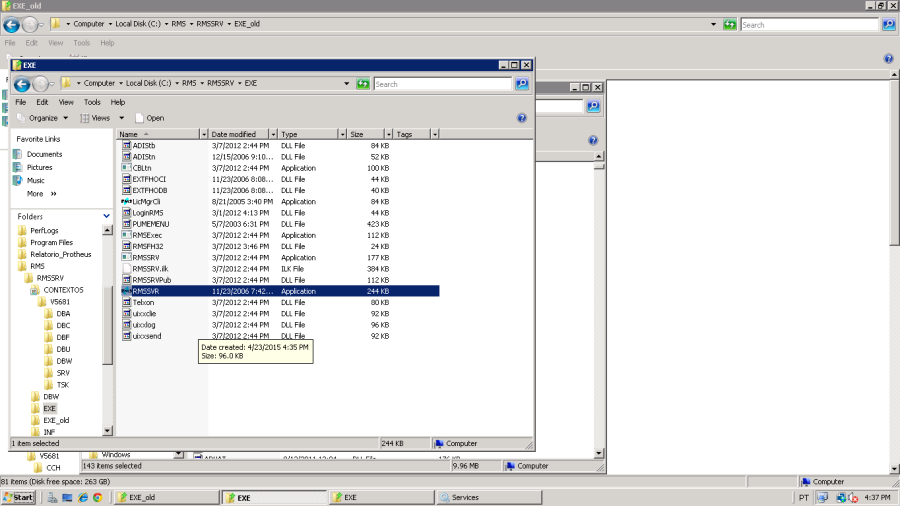
Task: Click Start button
Action: [x=18, y=497]
